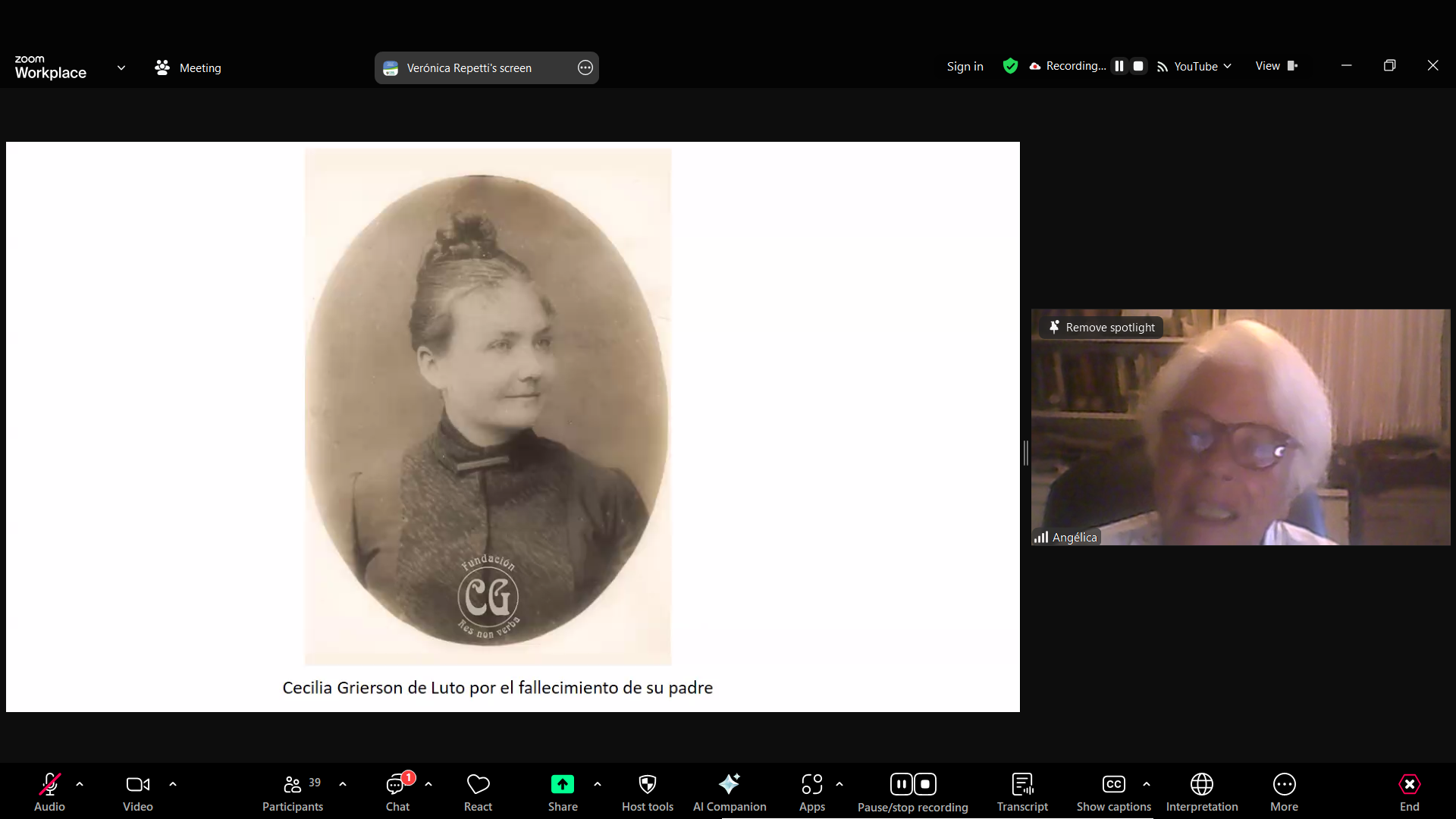Screen dimensions: 1456x819
Task: Open the More options menu
Action: pyautogui.click(x=1284, y=791)
